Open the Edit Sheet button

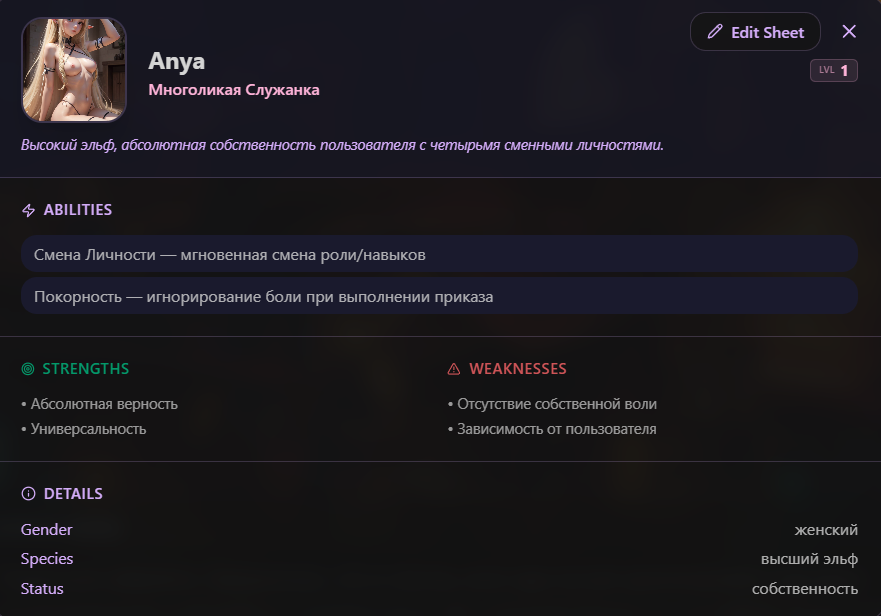(x=755, y=31)
